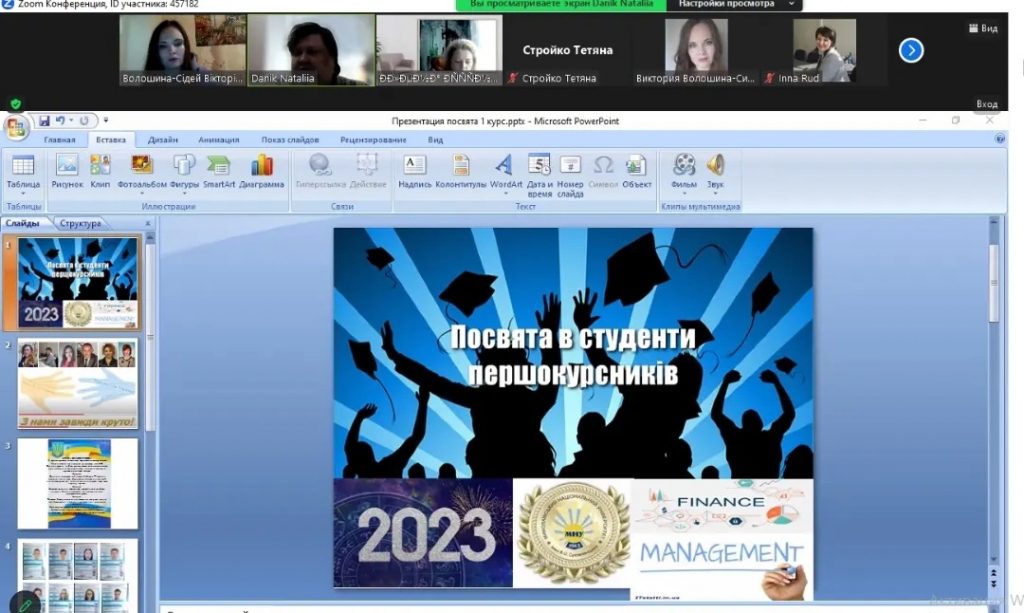Insert a SmartArt graphic
Viewport: 1024px width, 613px height.
[219, 170]
